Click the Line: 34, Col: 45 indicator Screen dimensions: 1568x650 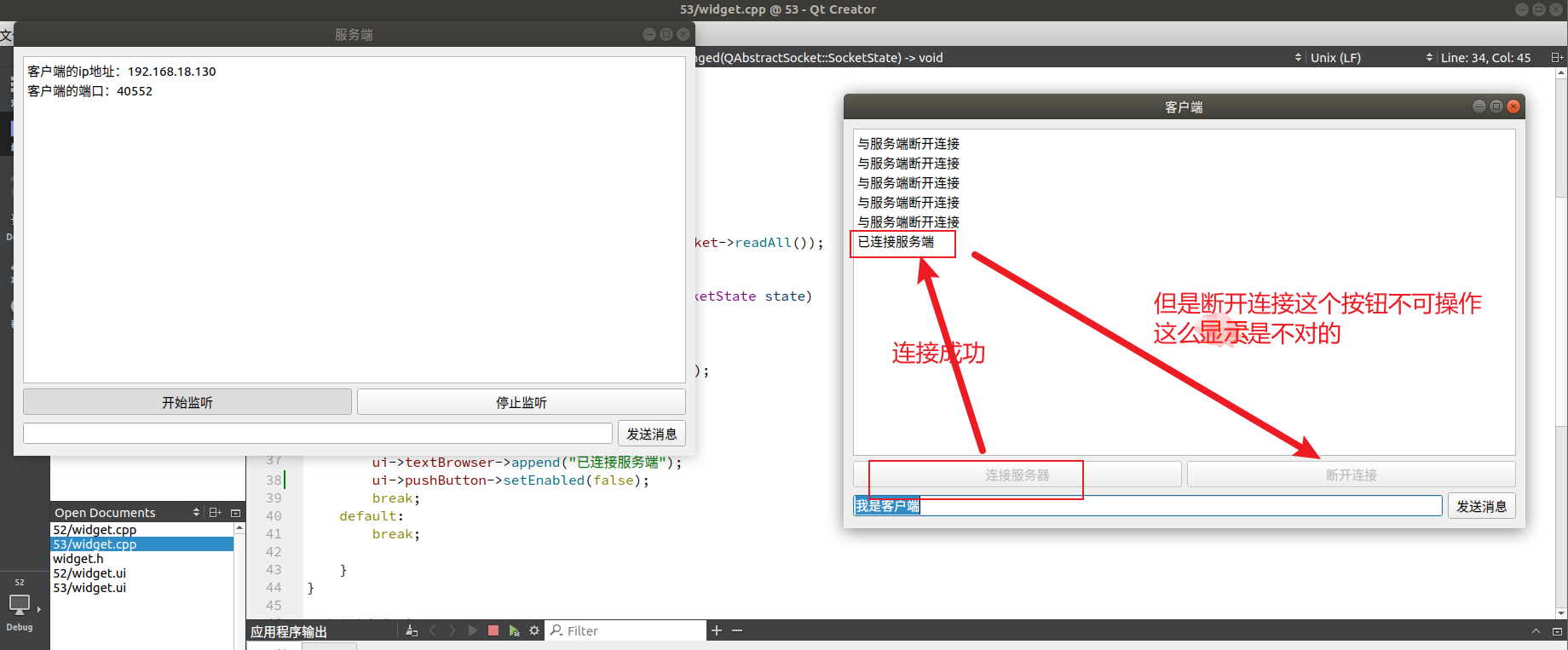pyautogui.click(x=1485, y=58)
